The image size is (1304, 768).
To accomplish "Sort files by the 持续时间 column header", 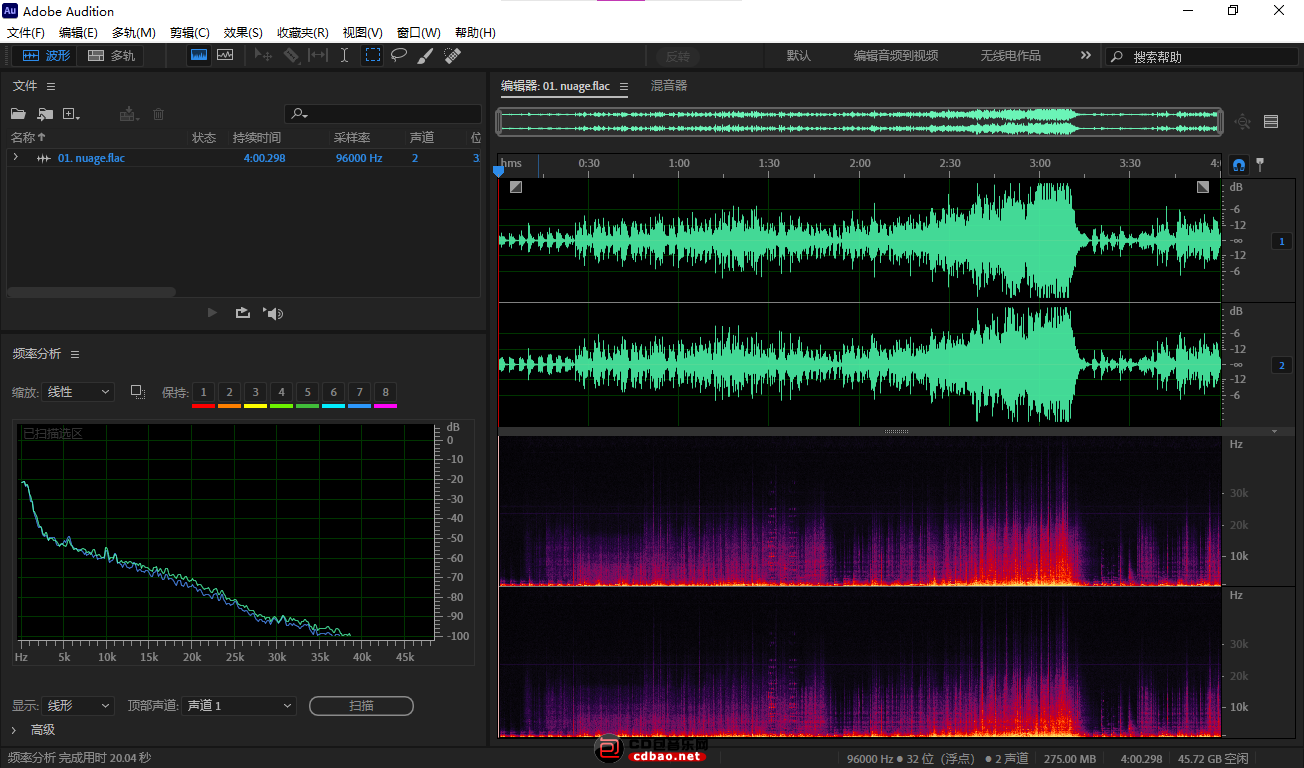I will [257, 138].
